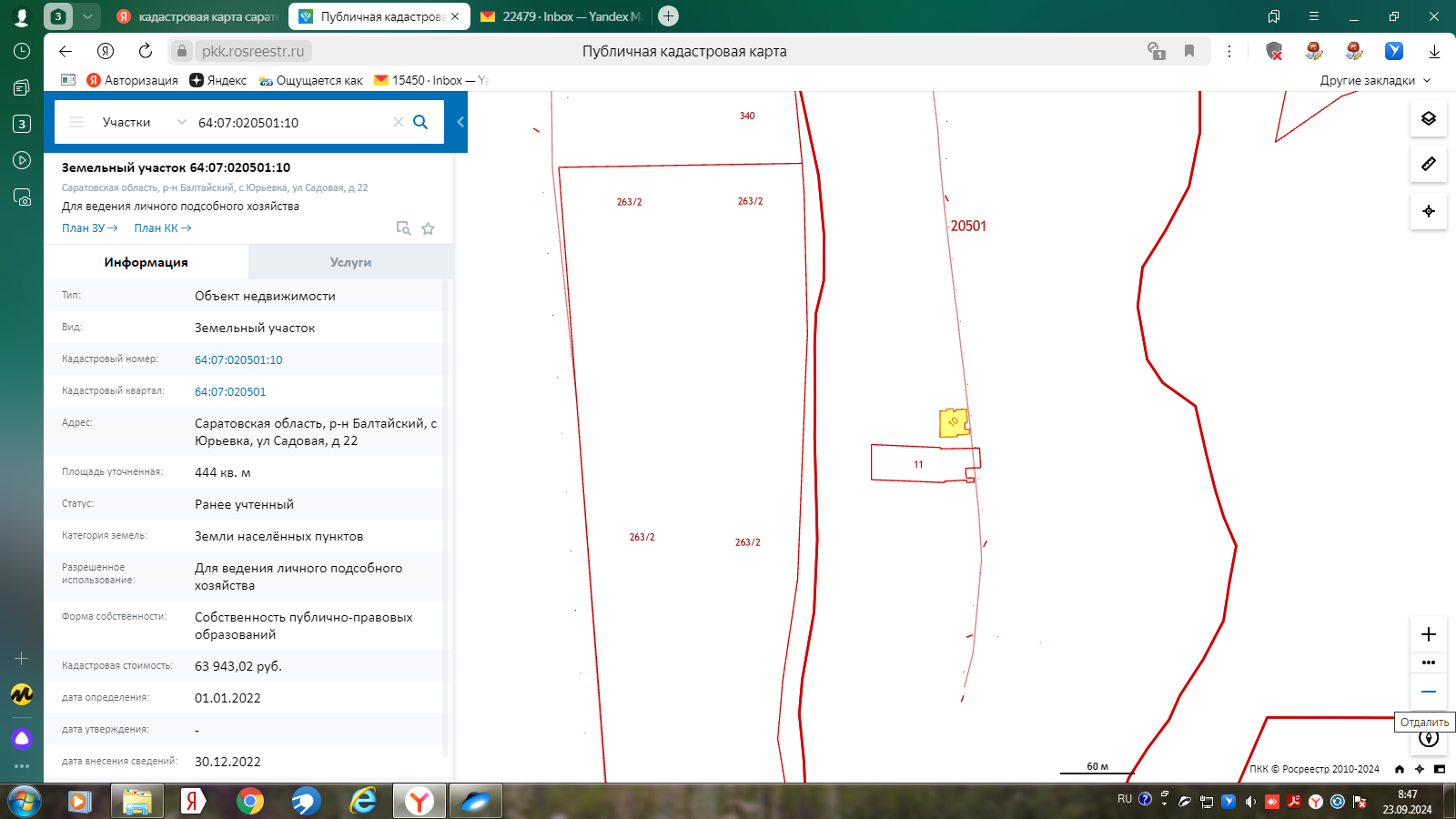Open the map layers panel icon

(1429, 118)
